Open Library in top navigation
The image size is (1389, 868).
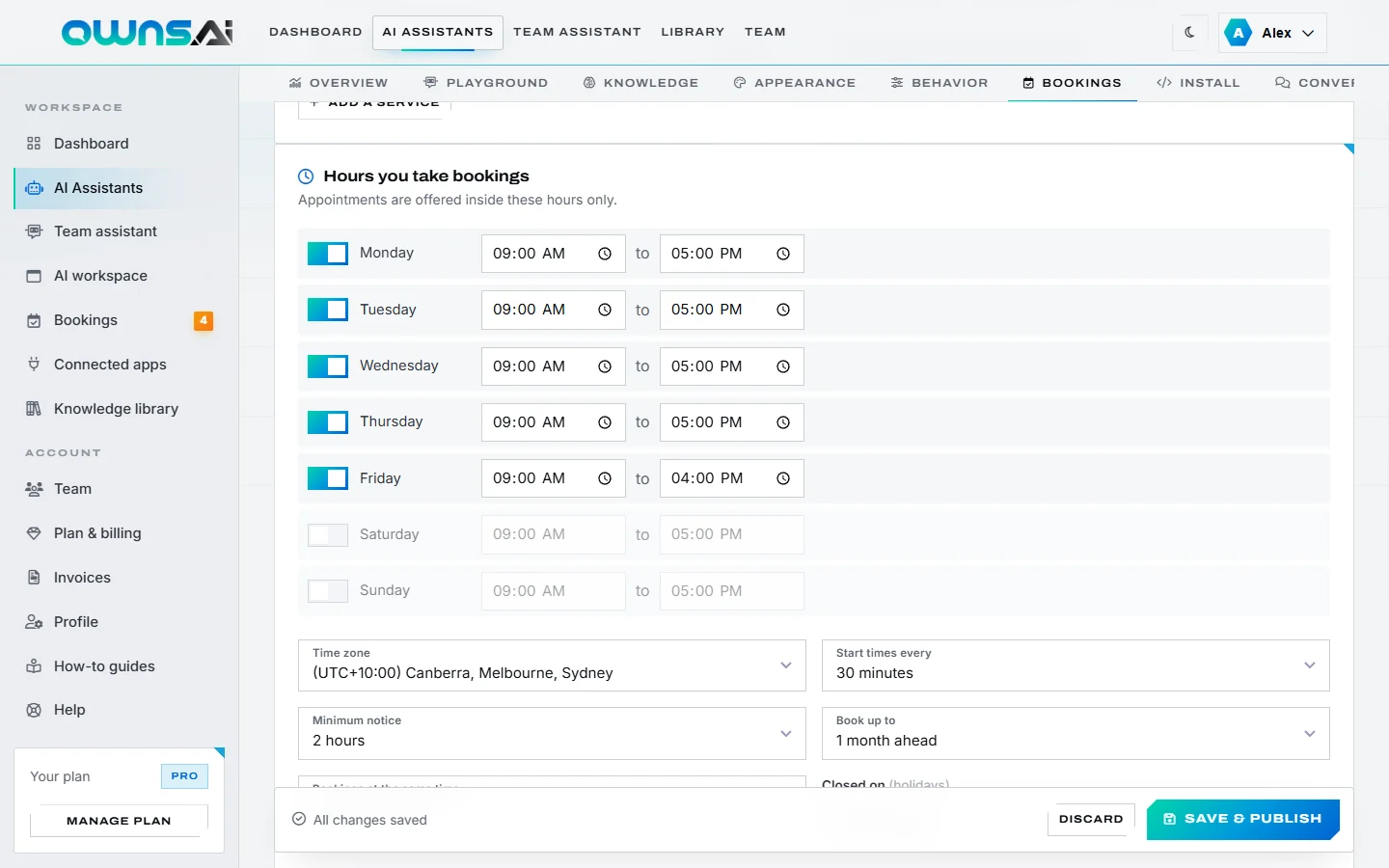coord(693,32)
